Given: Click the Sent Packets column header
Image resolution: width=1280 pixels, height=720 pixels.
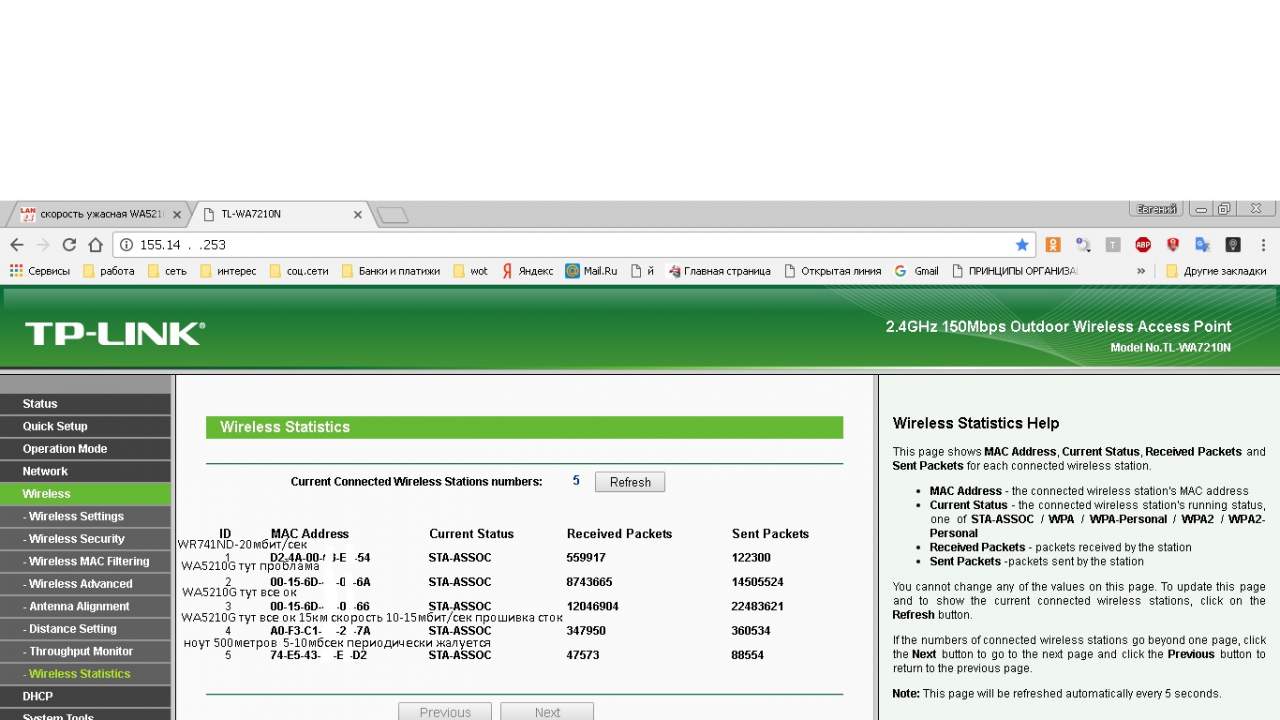Looking at the screenshot, I should coord(770,534).
